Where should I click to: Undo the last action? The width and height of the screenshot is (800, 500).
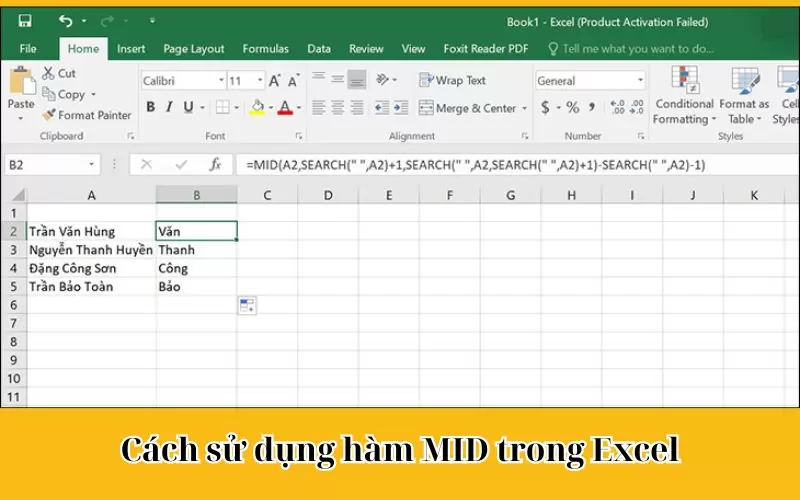pos(65,21)
